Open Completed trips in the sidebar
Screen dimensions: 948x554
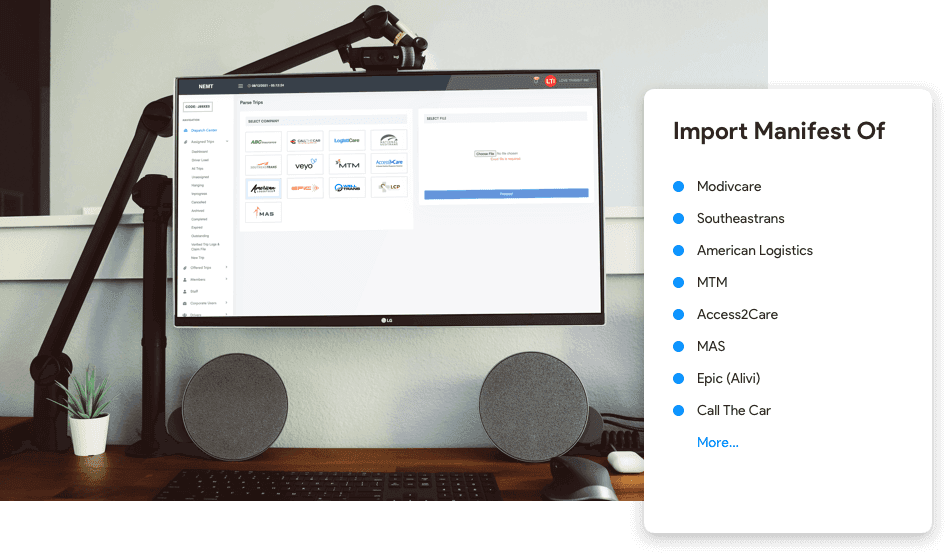click(199, 219)
